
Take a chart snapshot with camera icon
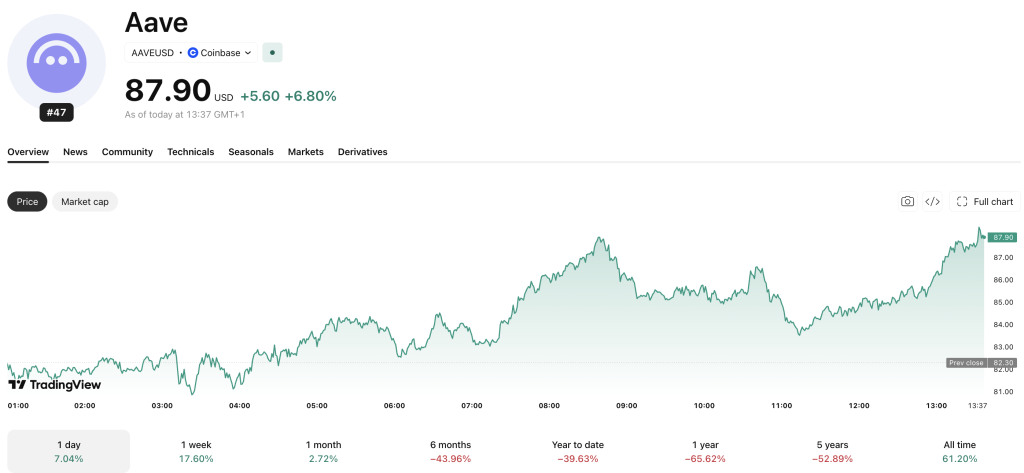[907, 202]
